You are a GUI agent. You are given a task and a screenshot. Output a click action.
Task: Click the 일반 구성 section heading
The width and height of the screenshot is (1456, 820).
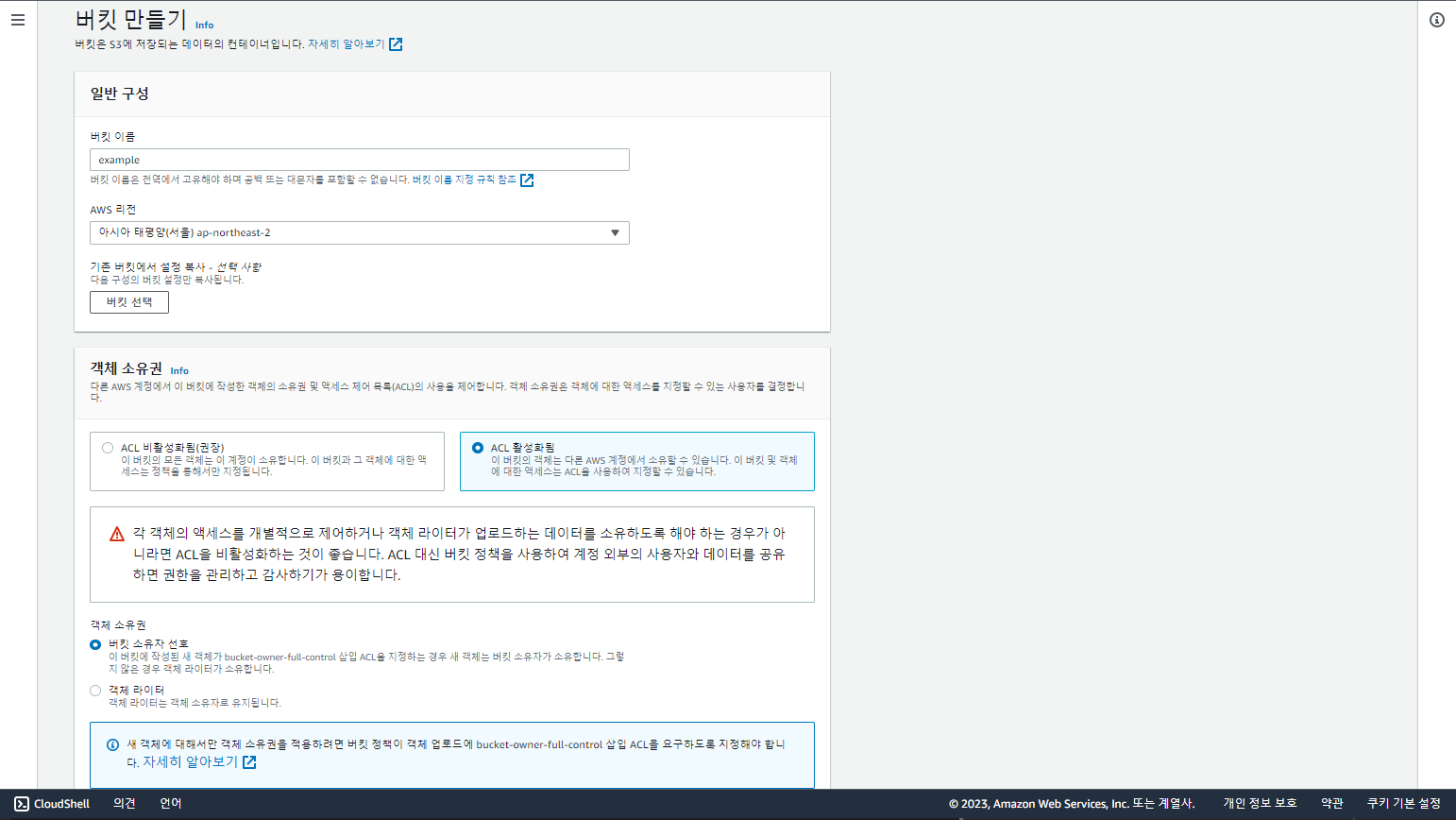click(x=120, y=94)
